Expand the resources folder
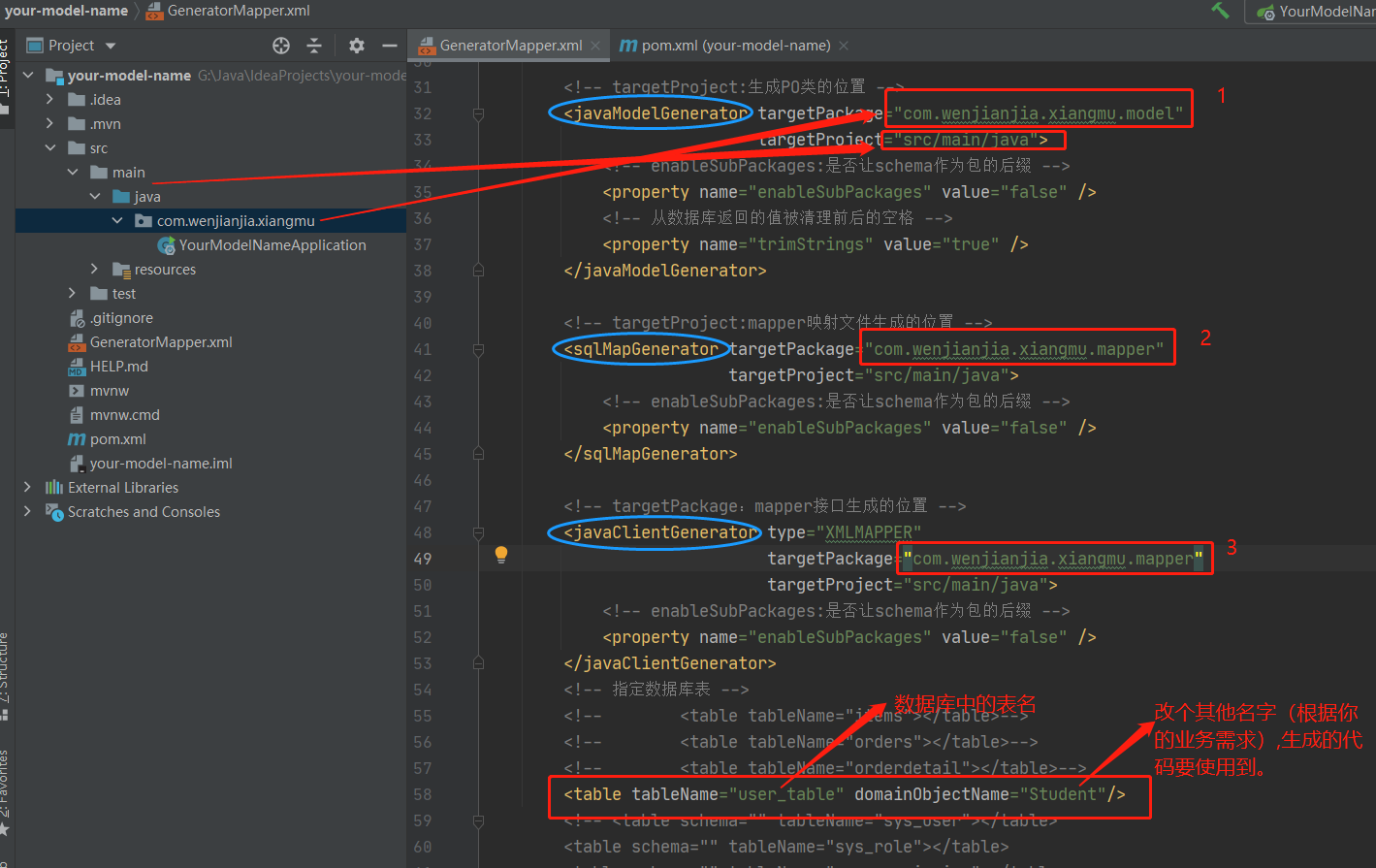 click(x=95, y=270)
